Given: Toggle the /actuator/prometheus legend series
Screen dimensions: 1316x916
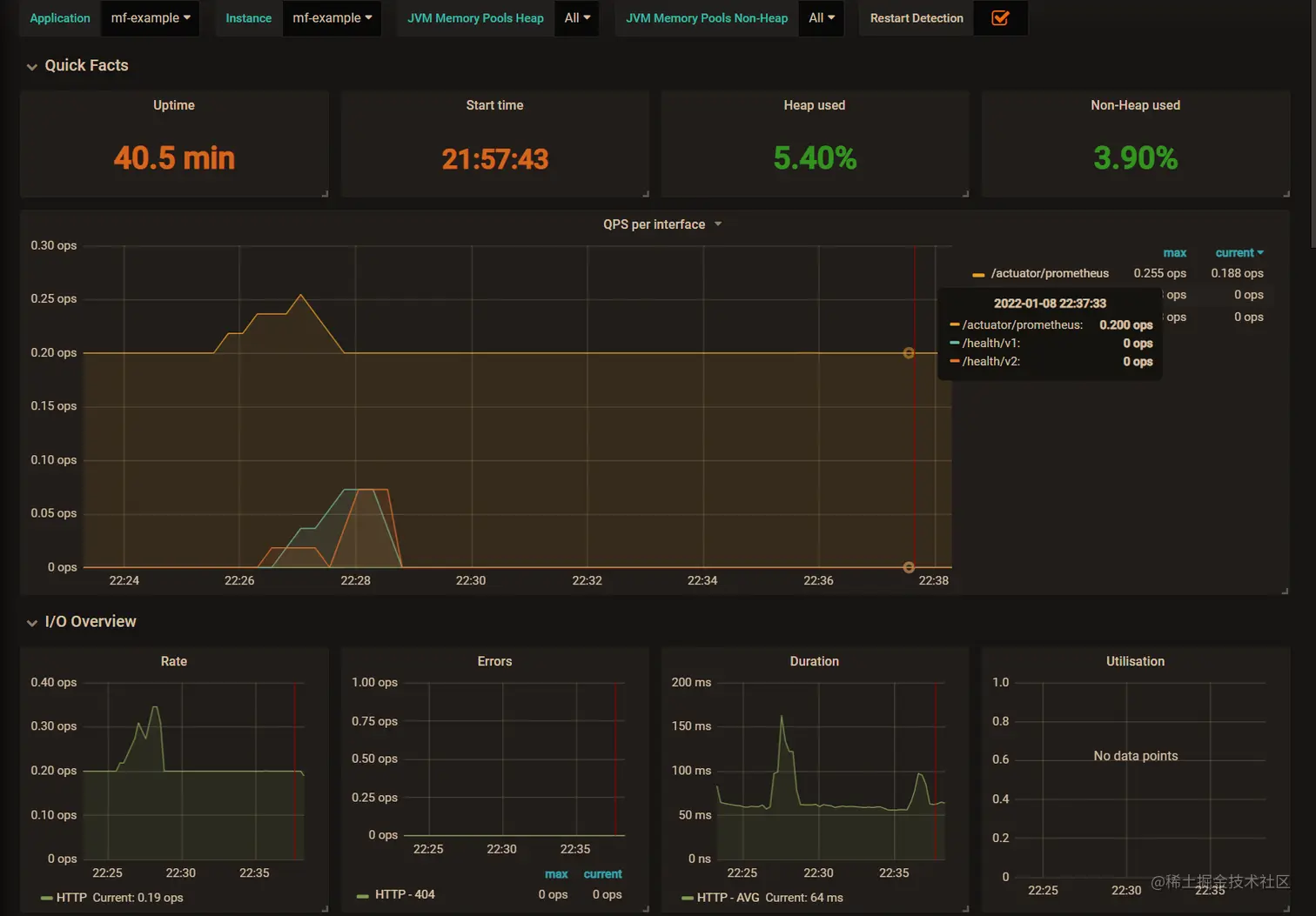Looking at the screenshot, I should coord(1050,273).
